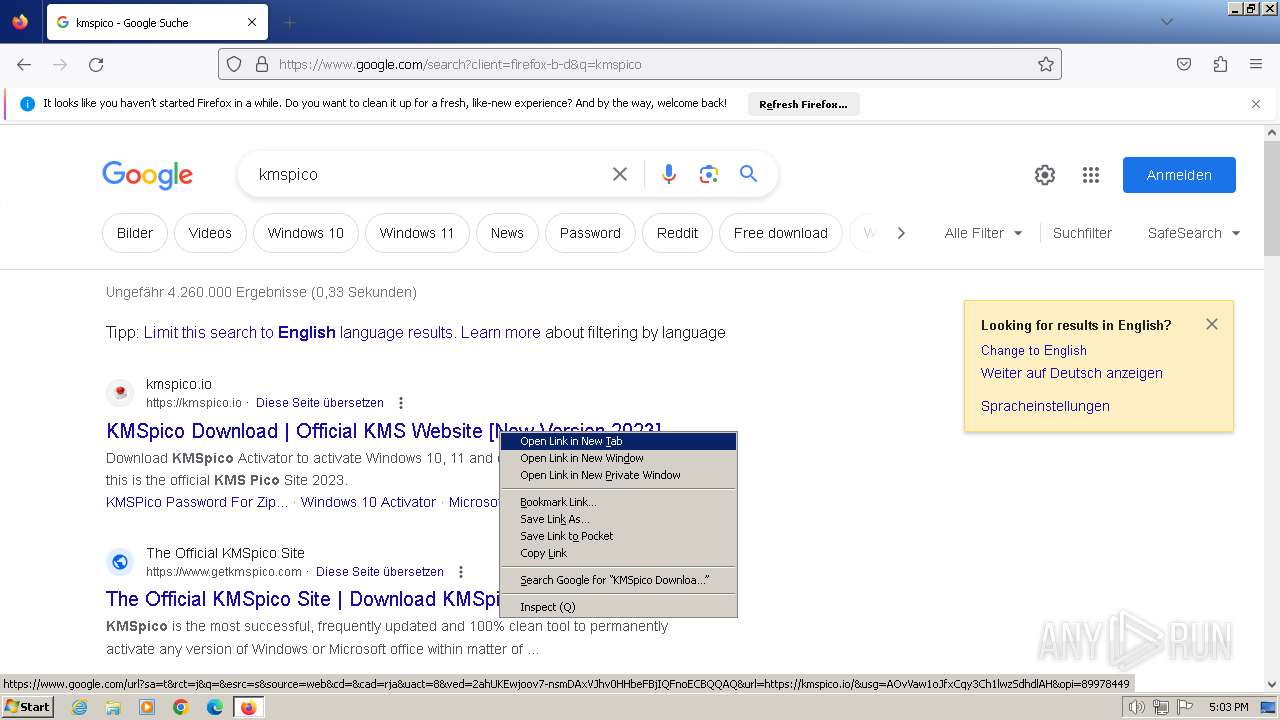
Task: Open The Official KMSpico Site result title
Action: click(x=303, y=599)
